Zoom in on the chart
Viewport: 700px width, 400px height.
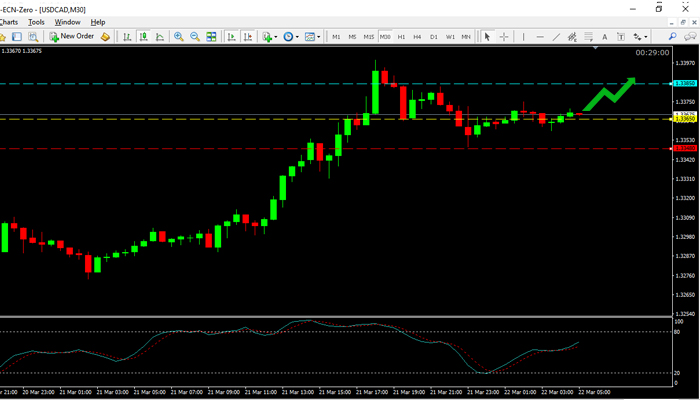pos(179,37)
